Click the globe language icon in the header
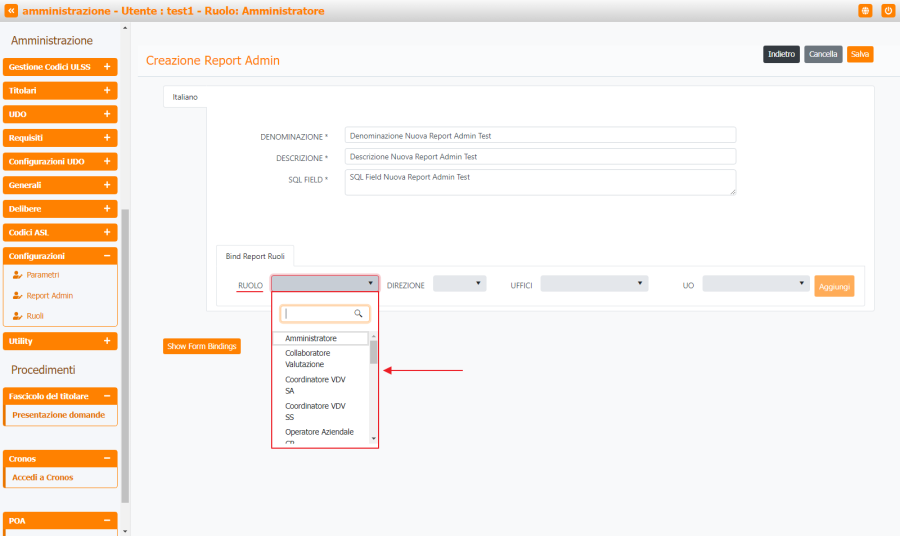 point(865,10)
